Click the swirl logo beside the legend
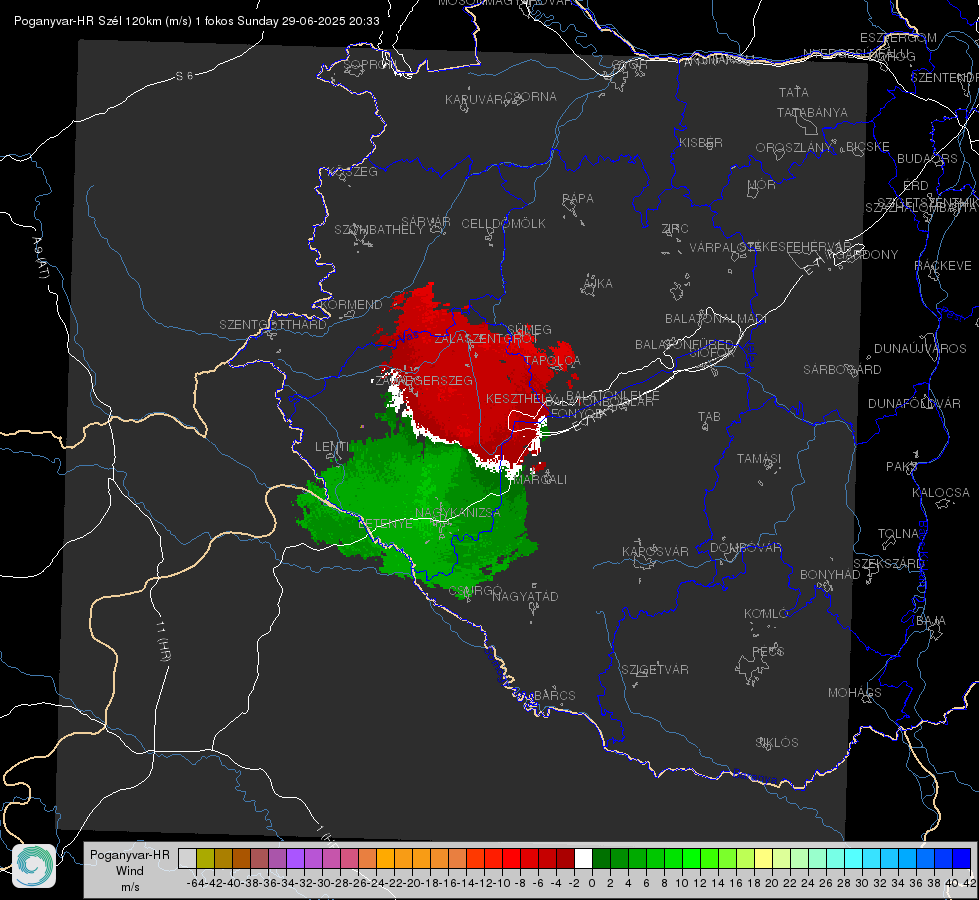The height and width of the screenshot is (900, 979). pos(34,866)
